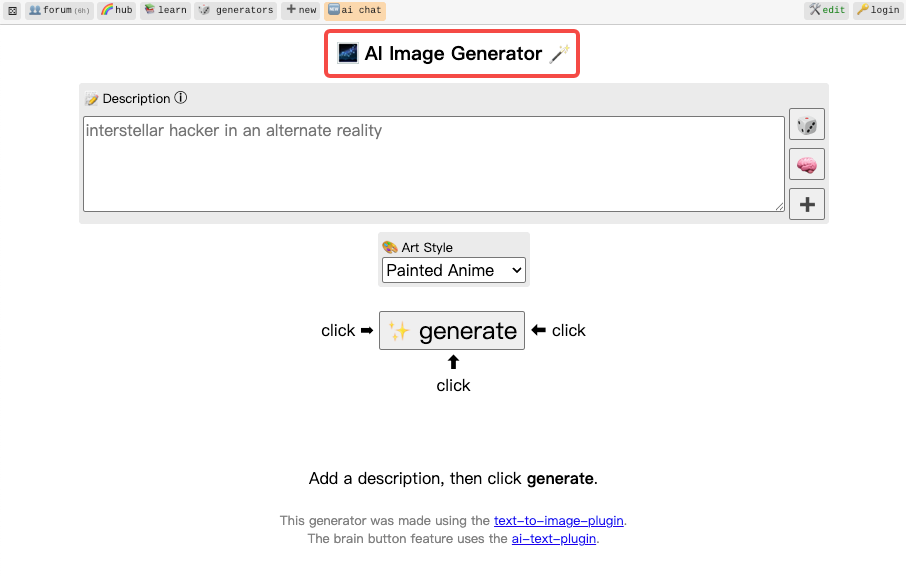This screenshot has height=576, width=906.
Task: Click the brain AI suggestion button
Action: coord(806,164)
